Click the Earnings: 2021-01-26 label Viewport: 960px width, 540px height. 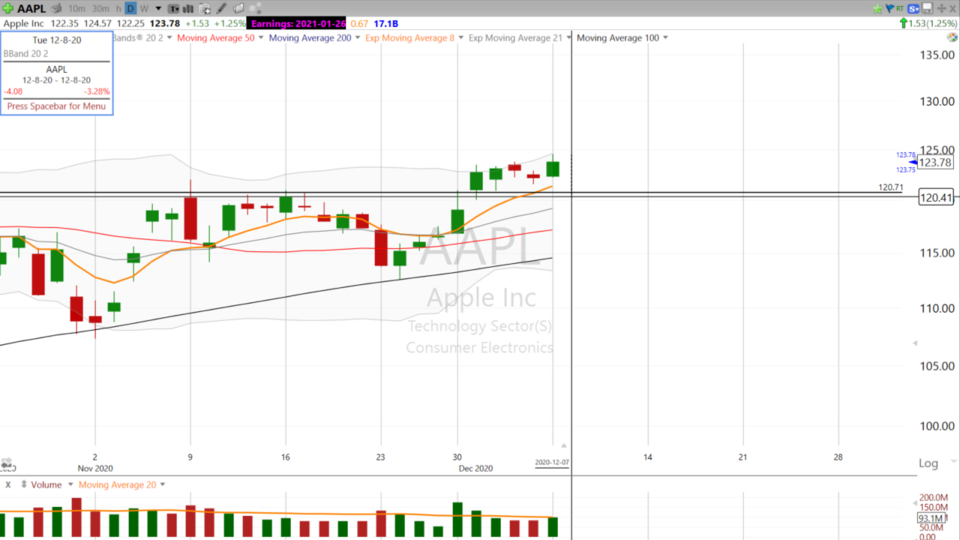coord(298,23)
